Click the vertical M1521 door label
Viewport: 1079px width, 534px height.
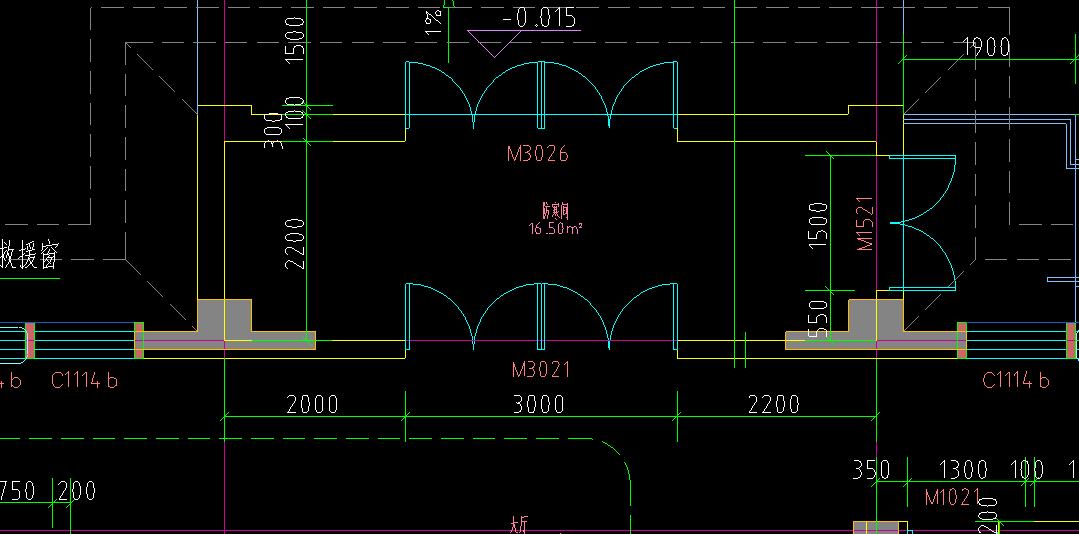click(865, 224)
